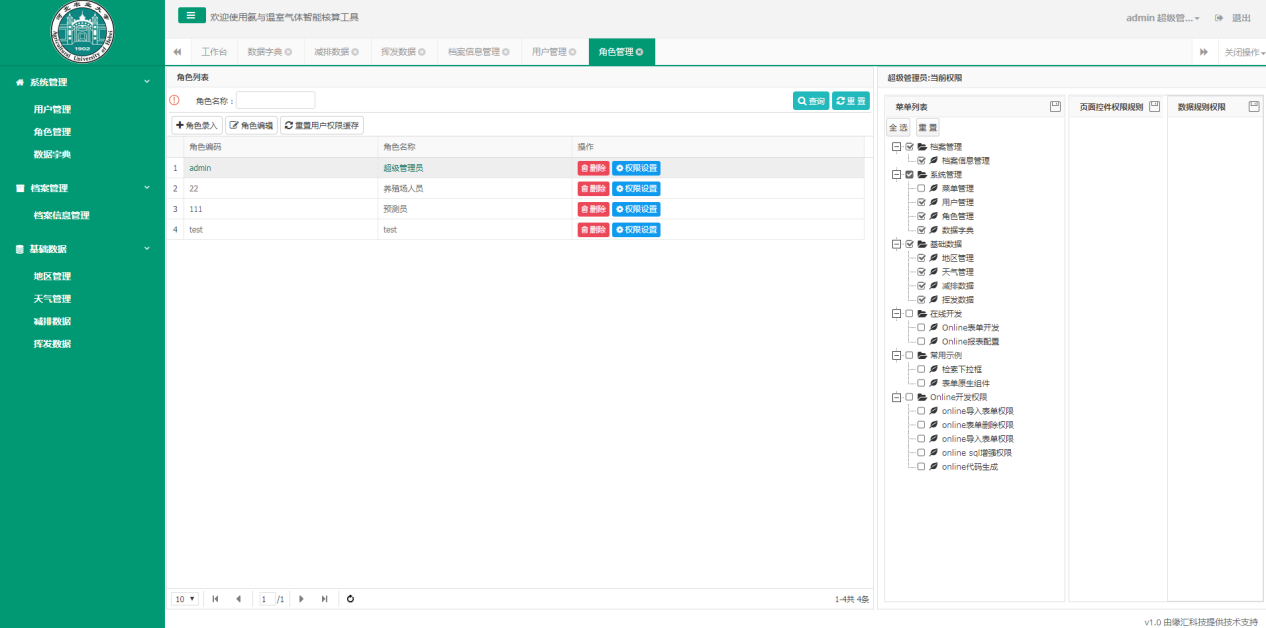Open the page size dropdown showing 10
This screenshot has height=628, width=1266.
point(185,599)
